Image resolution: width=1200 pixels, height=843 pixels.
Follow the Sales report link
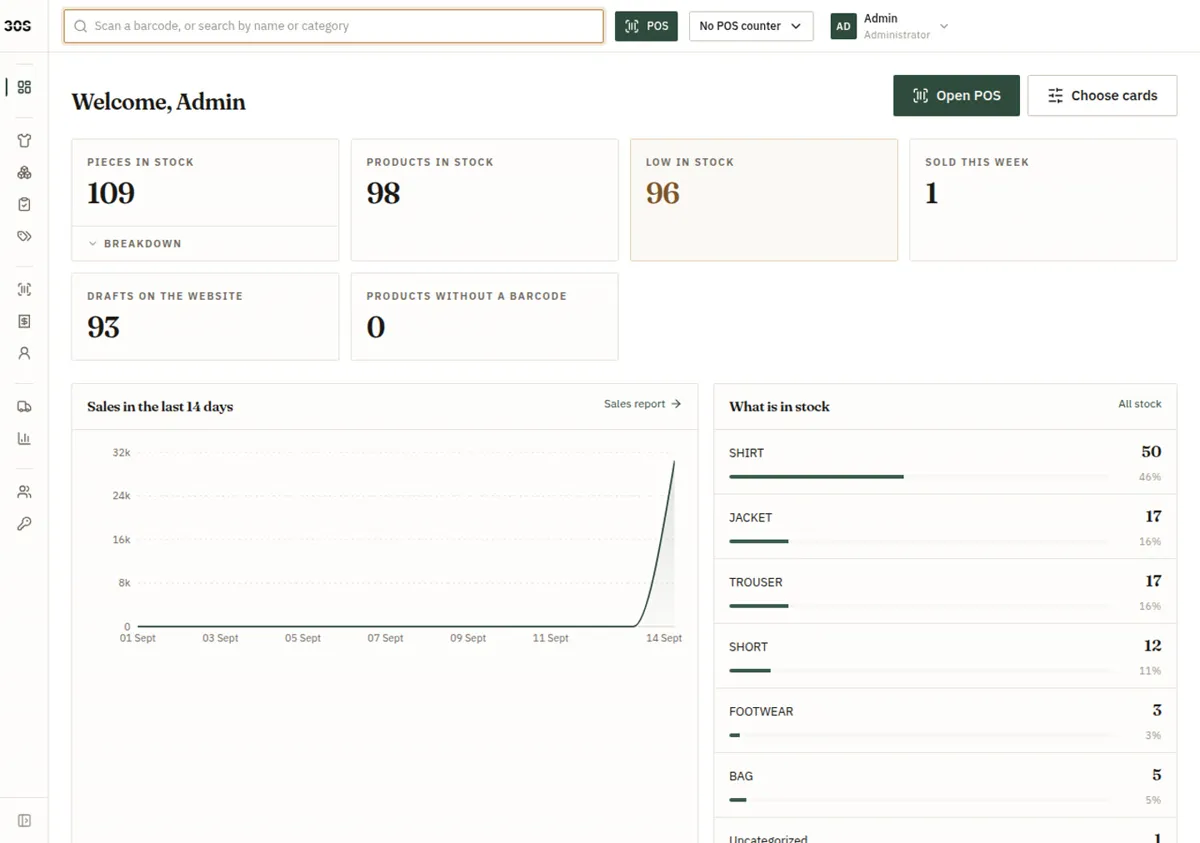(642, 404)
